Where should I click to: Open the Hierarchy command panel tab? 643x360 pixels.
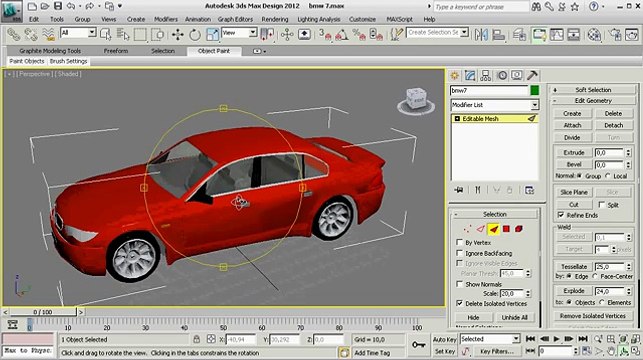tap(486, 75)
